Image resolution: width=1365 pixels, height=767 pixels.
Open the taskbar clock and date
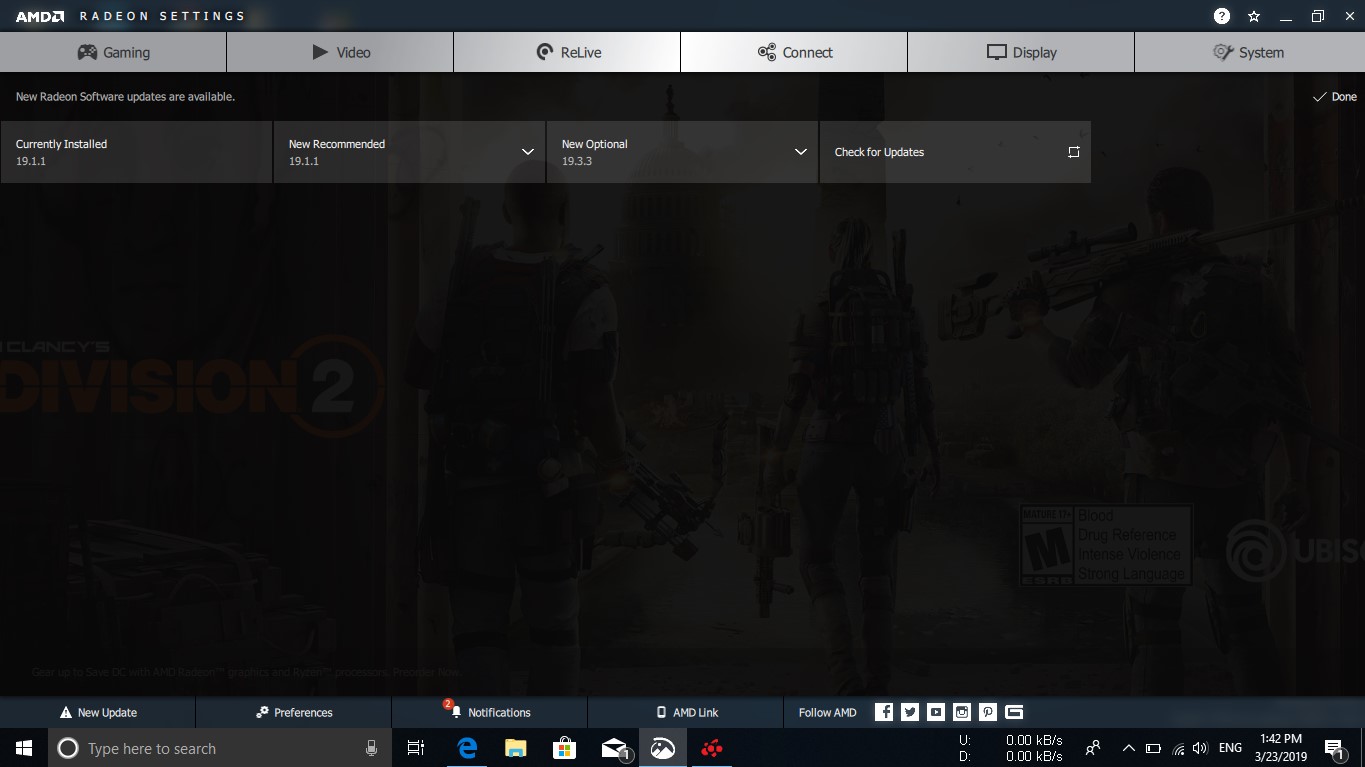pos(1281,748)
